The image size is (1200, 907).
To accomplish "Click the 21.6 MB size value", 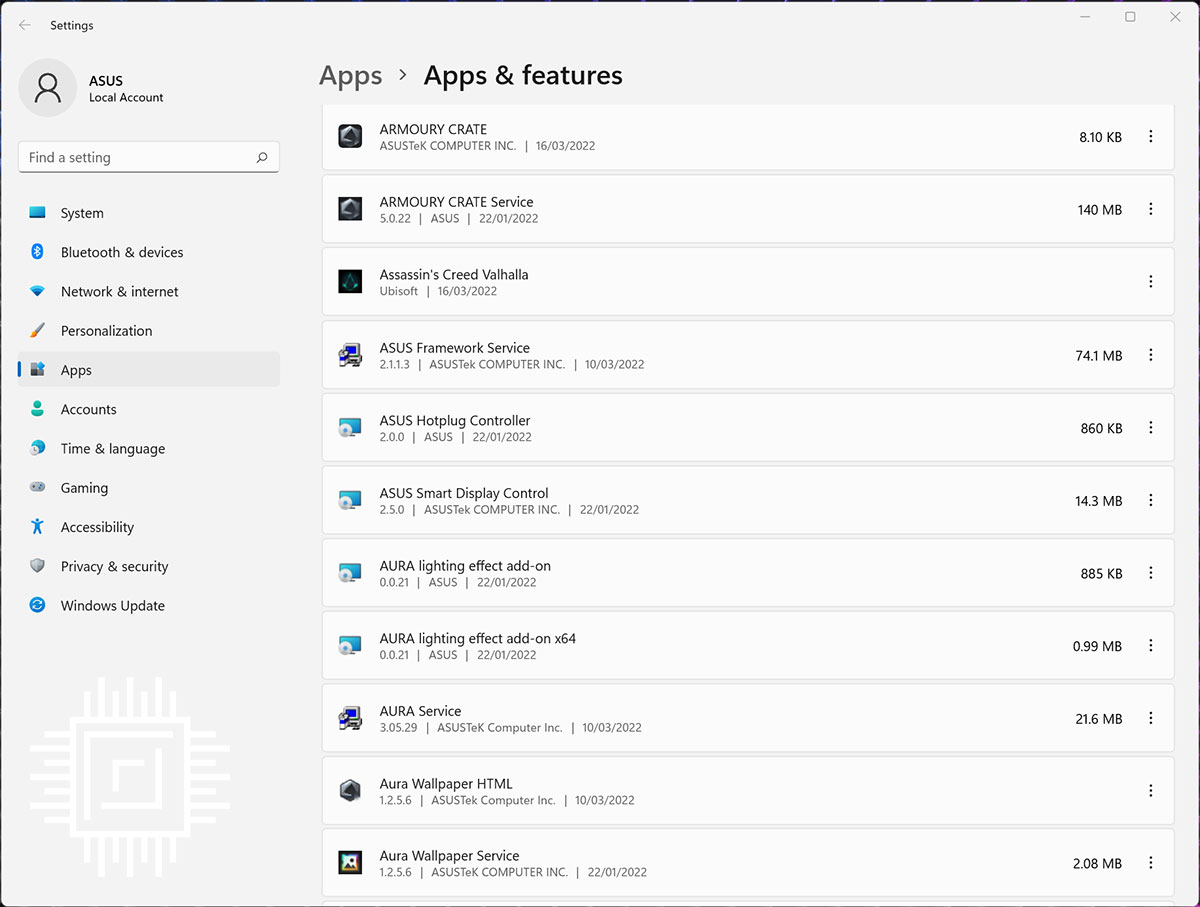I will (x=1099, y=719).
